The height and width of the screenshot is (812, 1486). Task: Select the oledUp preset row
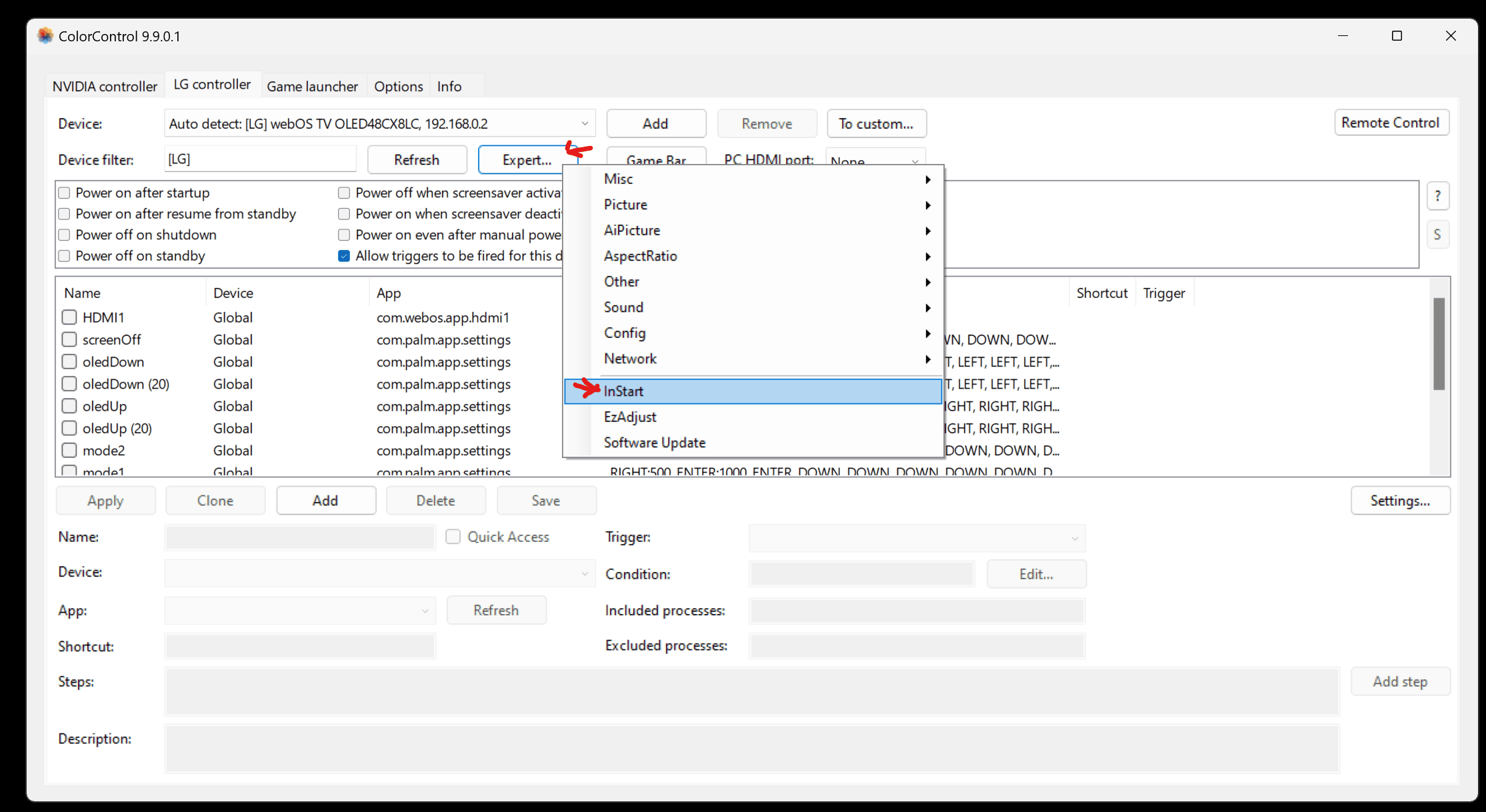pos(105,406)
